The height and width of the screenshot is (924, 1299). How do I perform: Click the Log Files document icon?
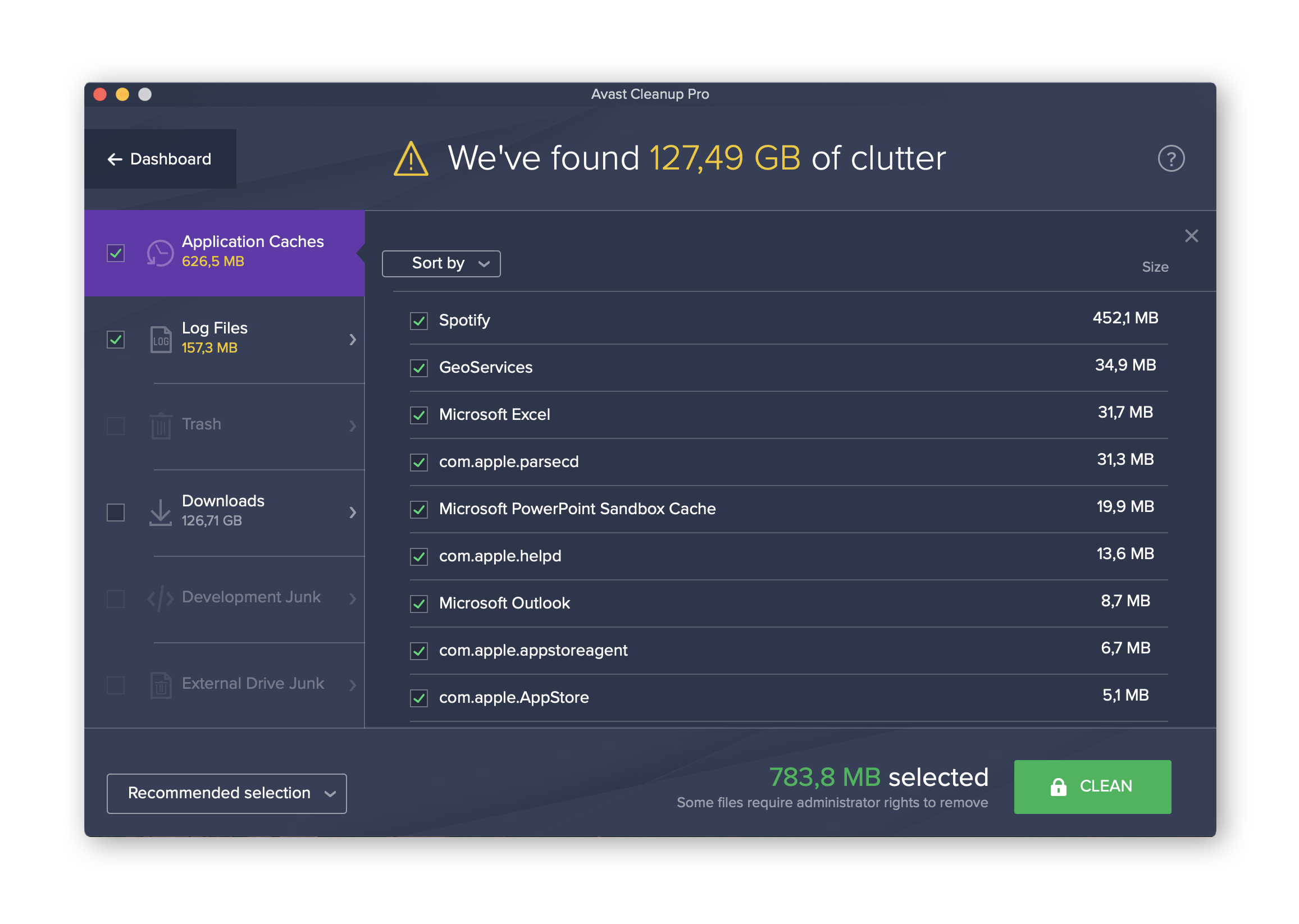point(161,340)
